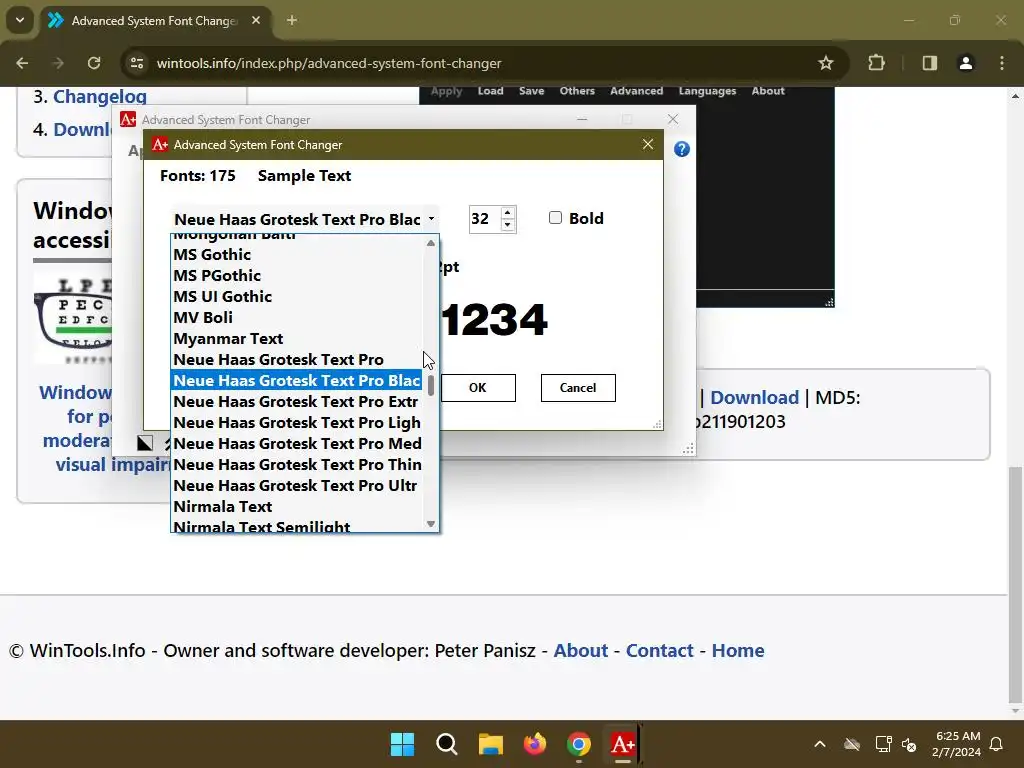This screenshot has width=1024, height=768.
Task: Open the footer About link
Action: point(581,650)
